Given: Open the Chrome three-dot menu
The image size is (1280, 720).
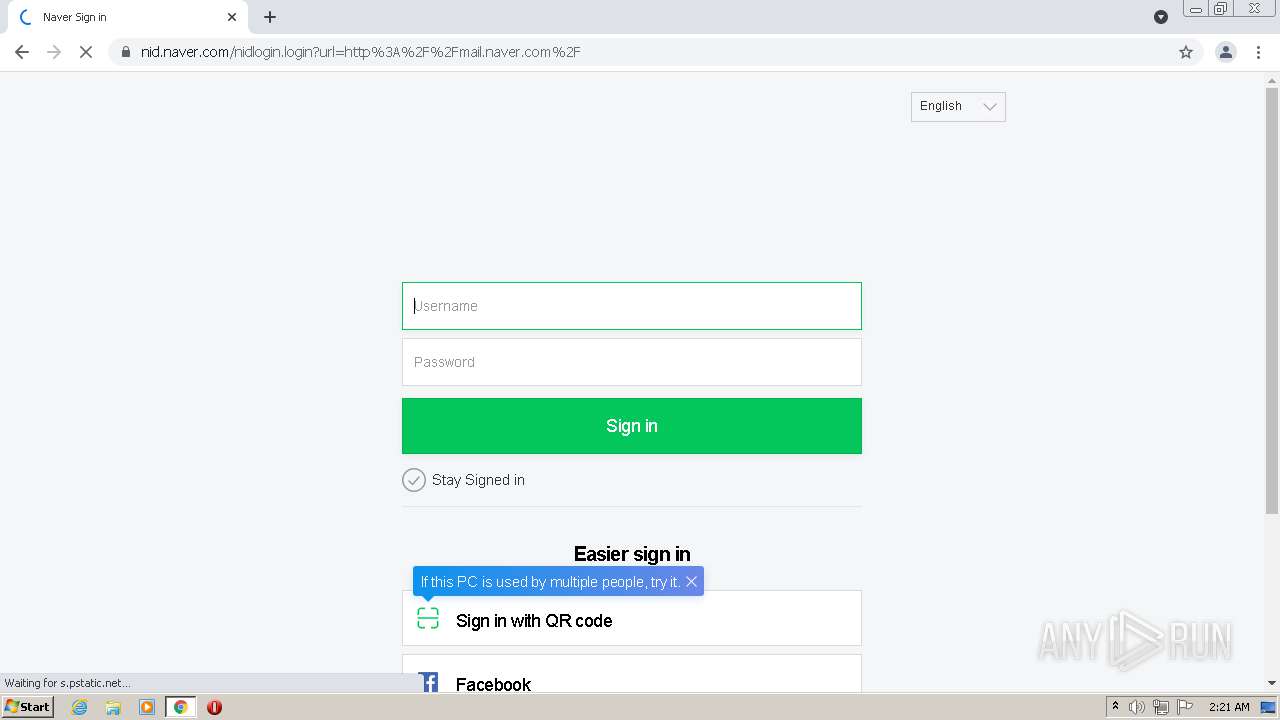Looking at the screenshot, I should point(1259,52).
